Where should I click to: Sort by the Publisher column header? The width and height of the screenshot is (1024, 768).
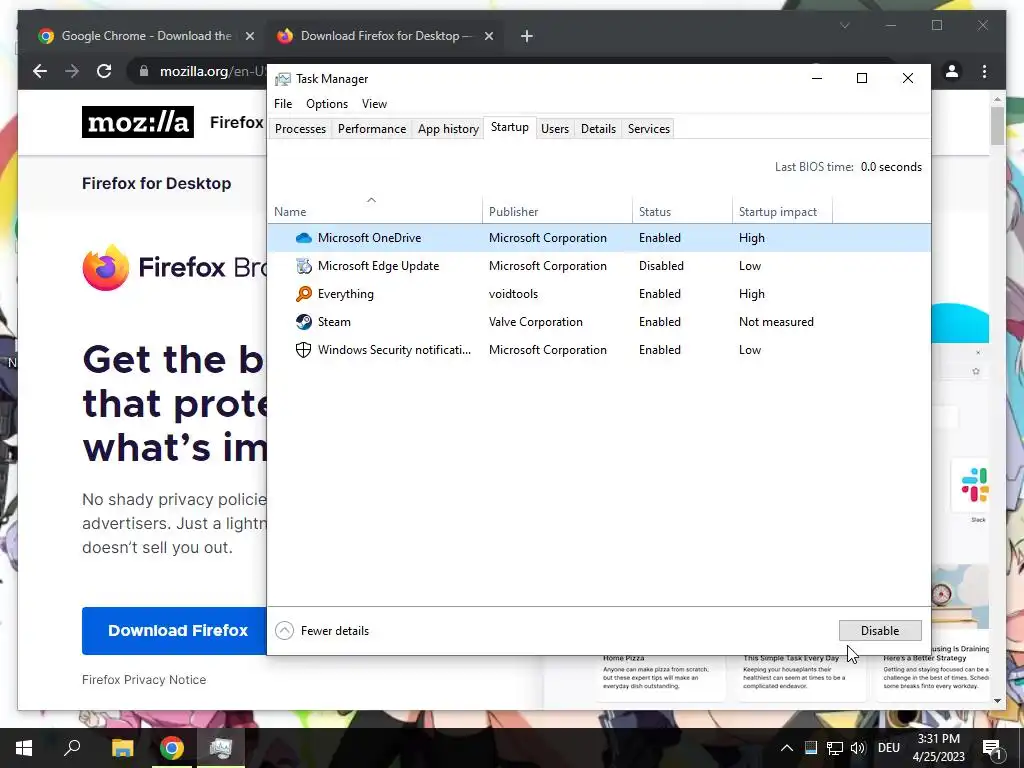pos(557,212)
